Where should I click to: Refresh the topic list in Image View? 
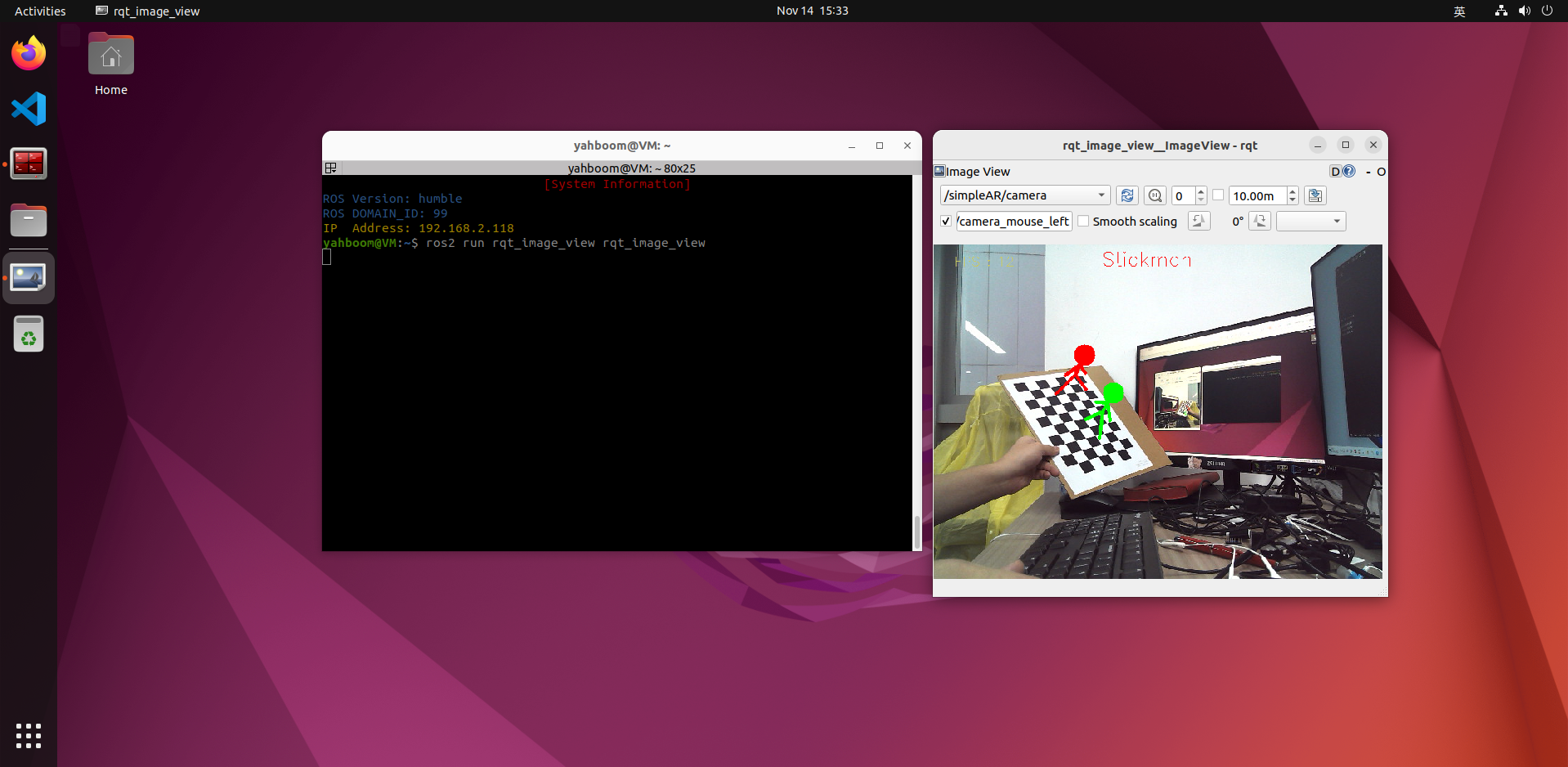coord(1127,195)
